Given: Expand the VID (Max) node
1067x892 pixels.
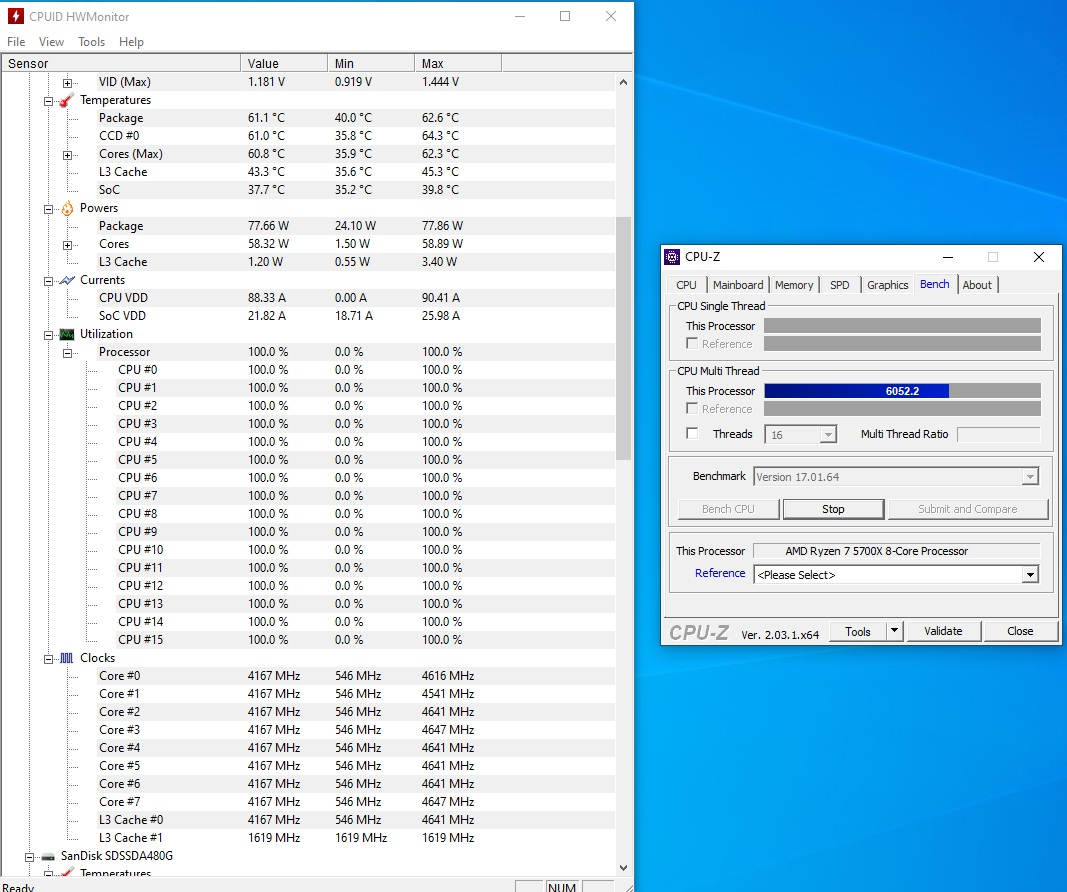Looking at the screenshot, I should [x=67, y=83].
